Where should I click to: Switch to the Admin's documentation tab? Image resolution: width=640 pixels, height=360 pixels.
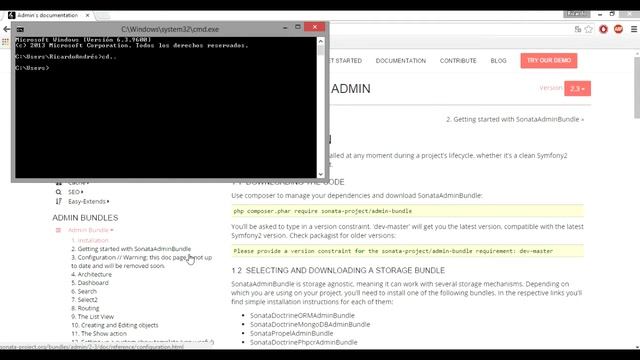pyautogui.click(x=48, y=15)
